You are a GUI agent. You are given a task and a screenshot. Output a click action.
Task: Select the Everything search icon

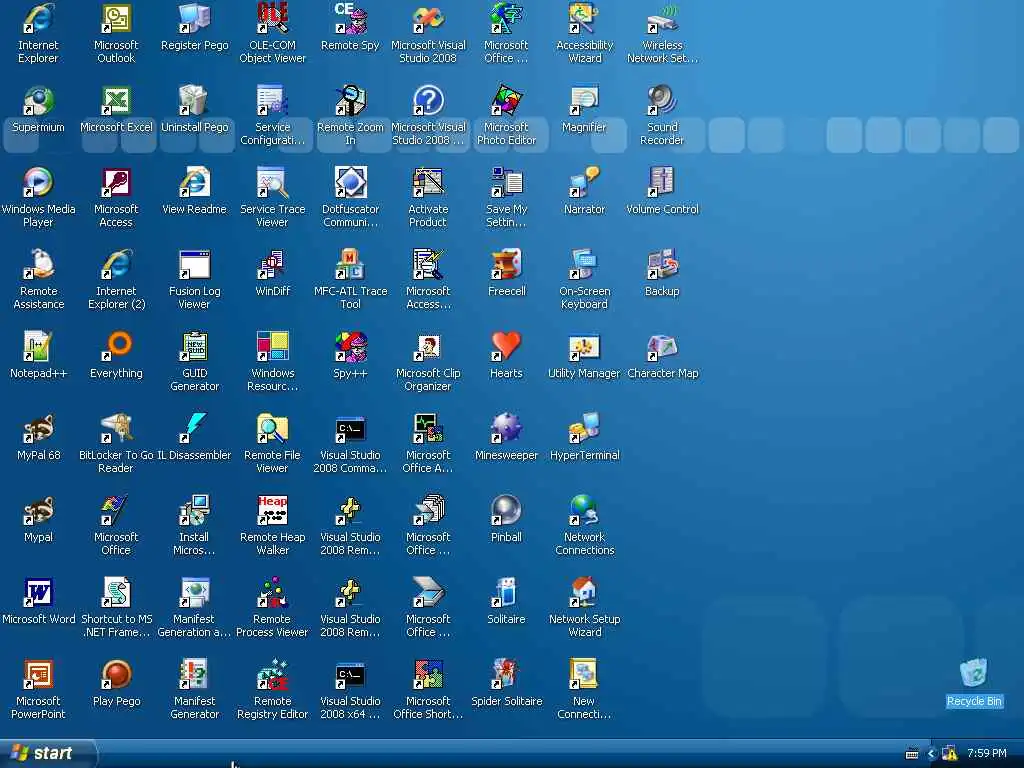pyautogui.click(x=116, y=347)
